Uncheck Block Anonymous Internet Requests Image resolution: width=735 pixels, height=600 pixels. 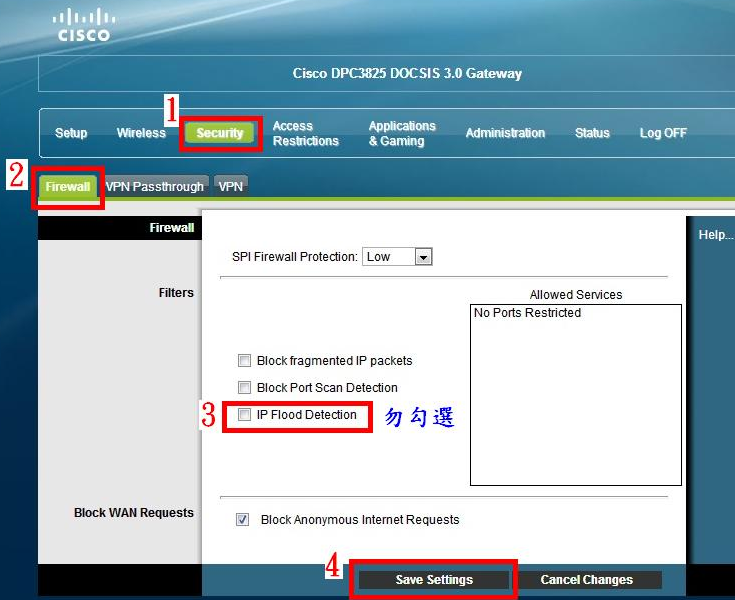[242, 520]
